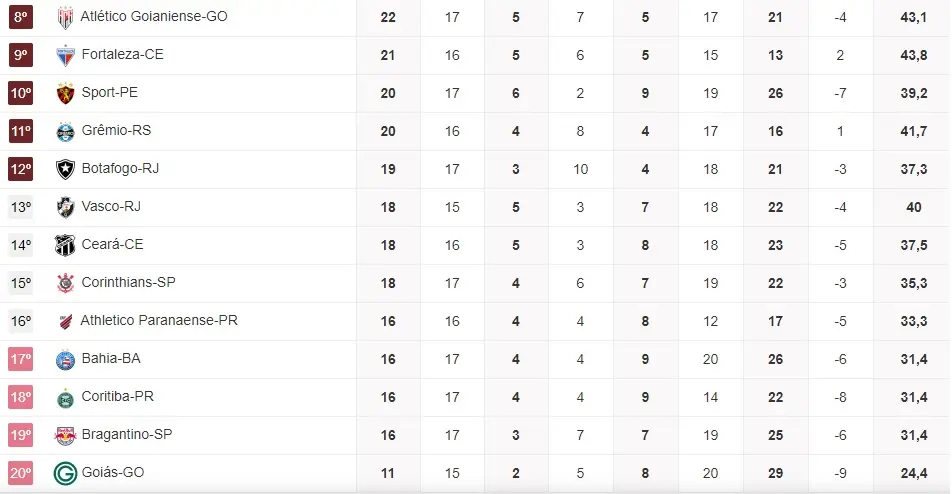
Task: Click the Fortaleza-CE team crest
Action: pos(65,55)
